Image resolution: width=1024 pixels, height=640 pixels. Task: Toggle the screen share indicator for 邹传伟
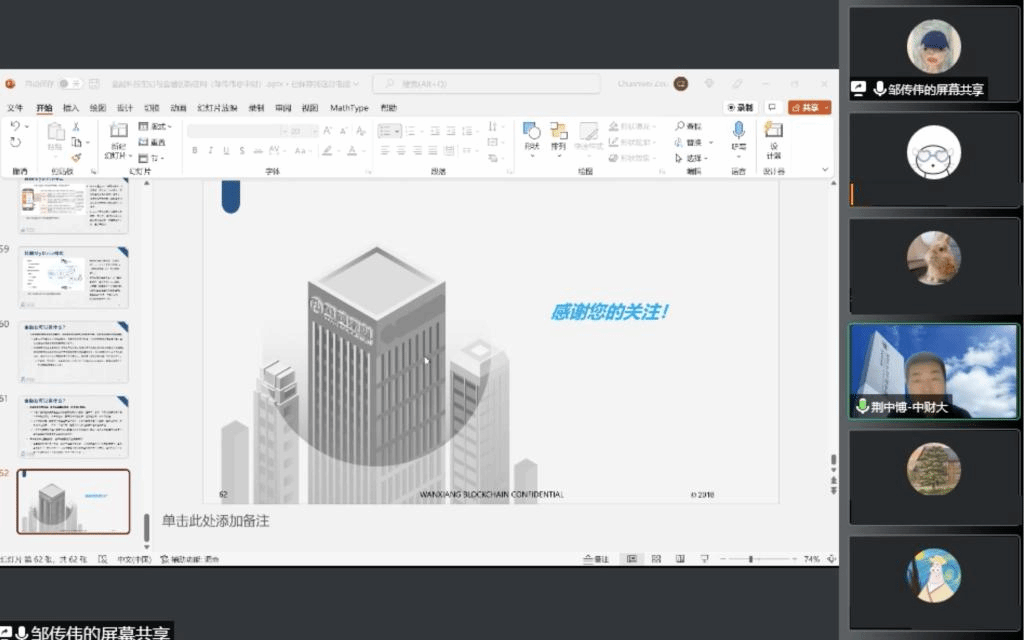coord(859,88)
